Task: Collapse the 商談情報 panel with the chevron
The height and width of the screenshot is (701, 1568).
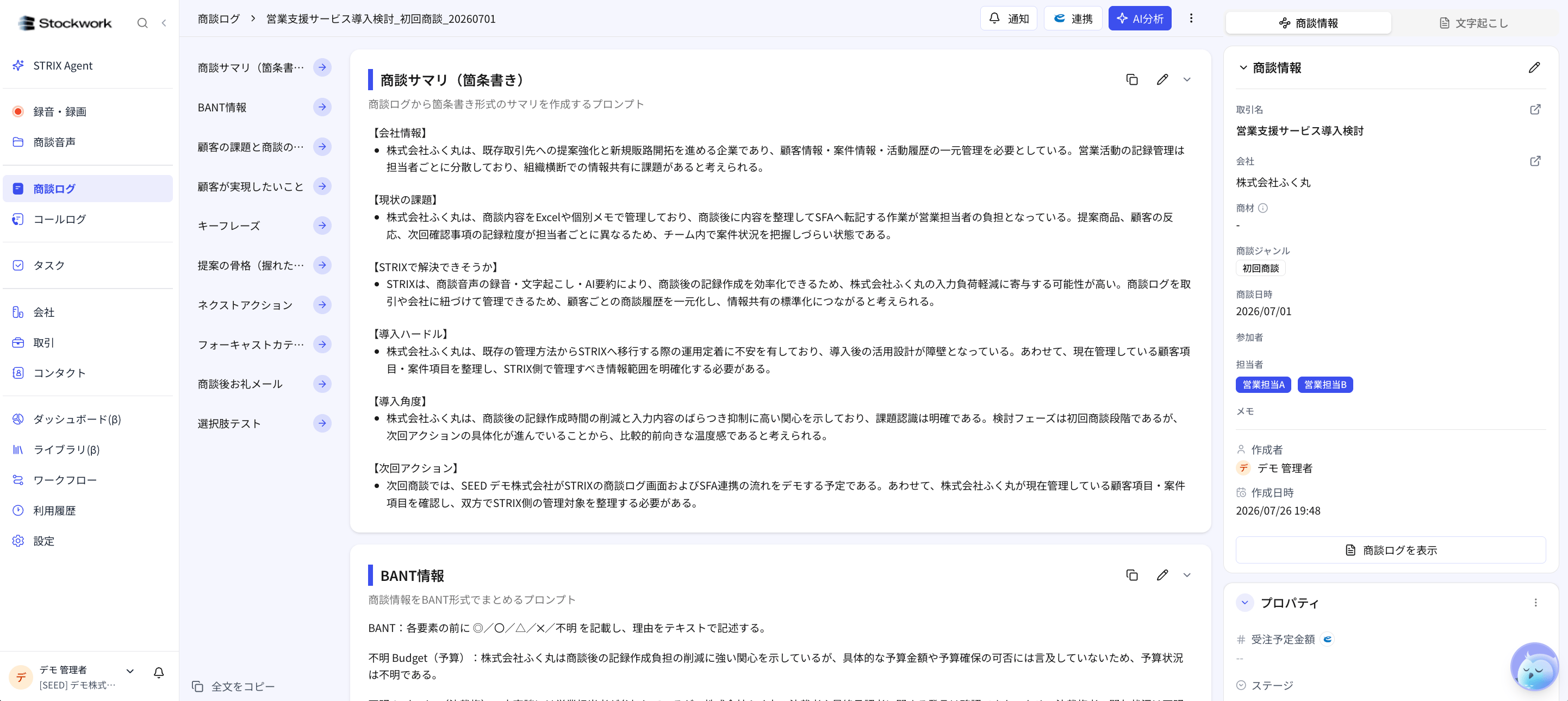Action: tap(1243, 67)
